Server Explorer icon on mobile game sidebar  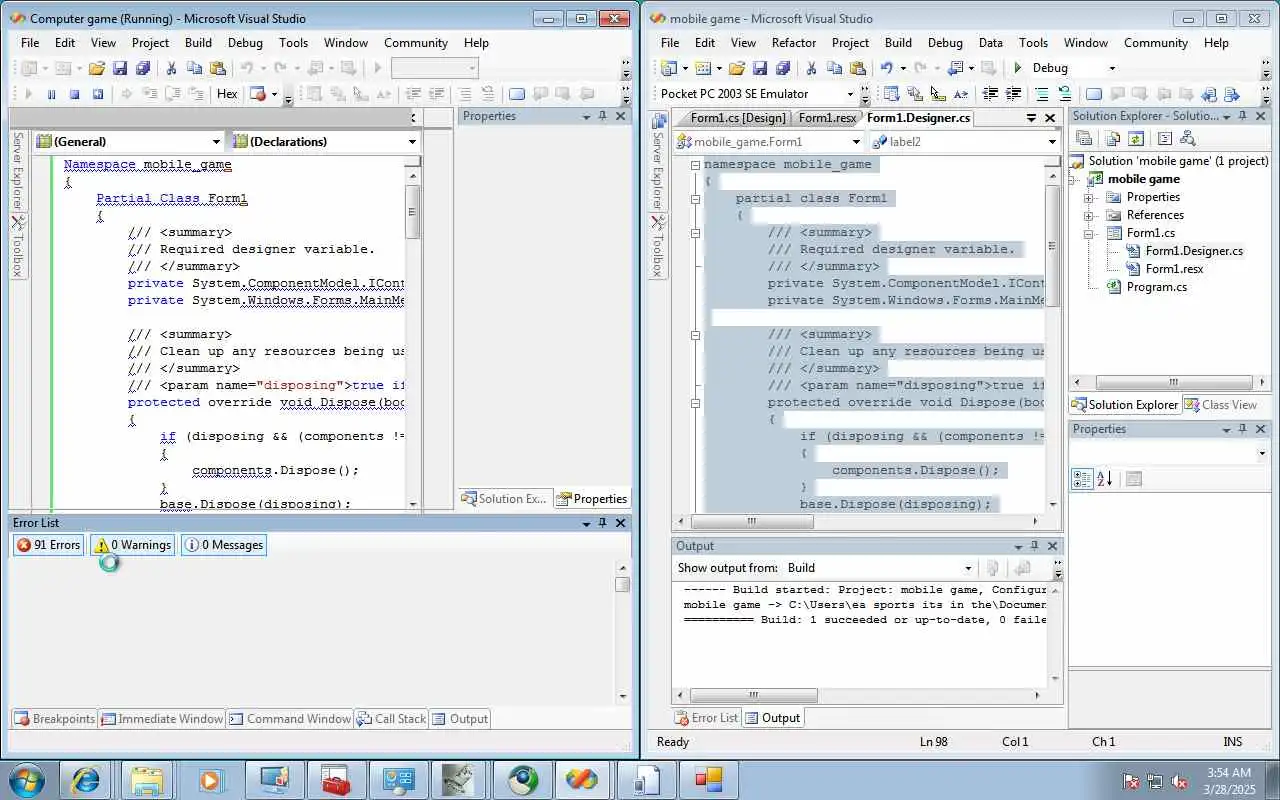tap(658, 123)
